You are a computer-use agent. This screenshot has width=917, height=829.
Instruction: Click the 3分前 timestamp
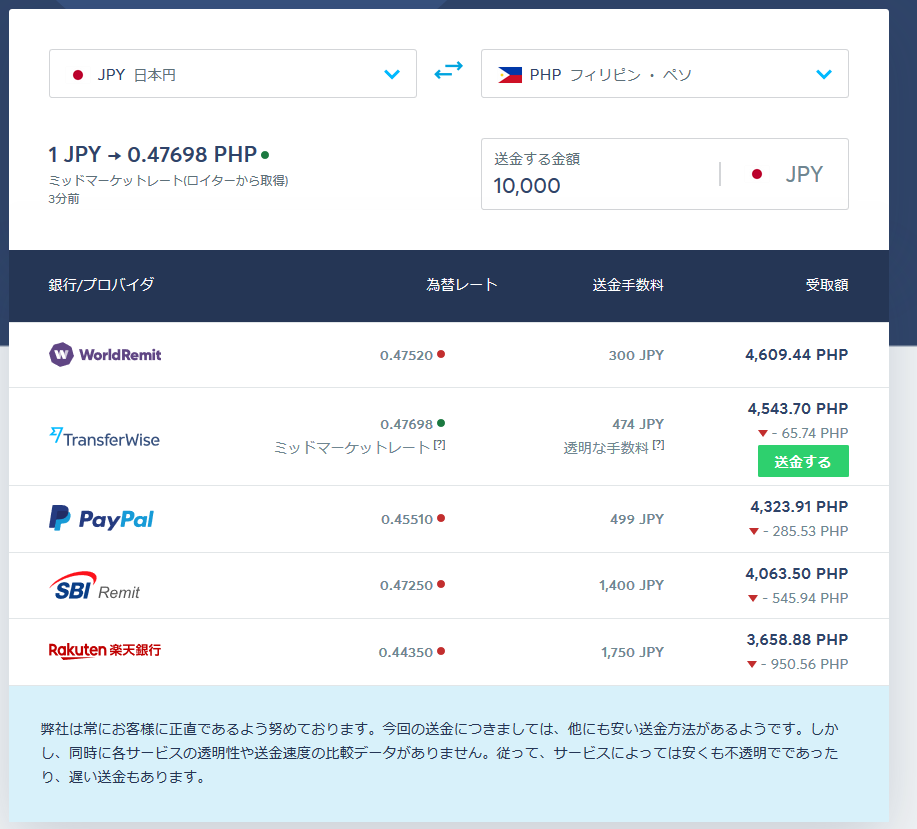click(64, 199)
